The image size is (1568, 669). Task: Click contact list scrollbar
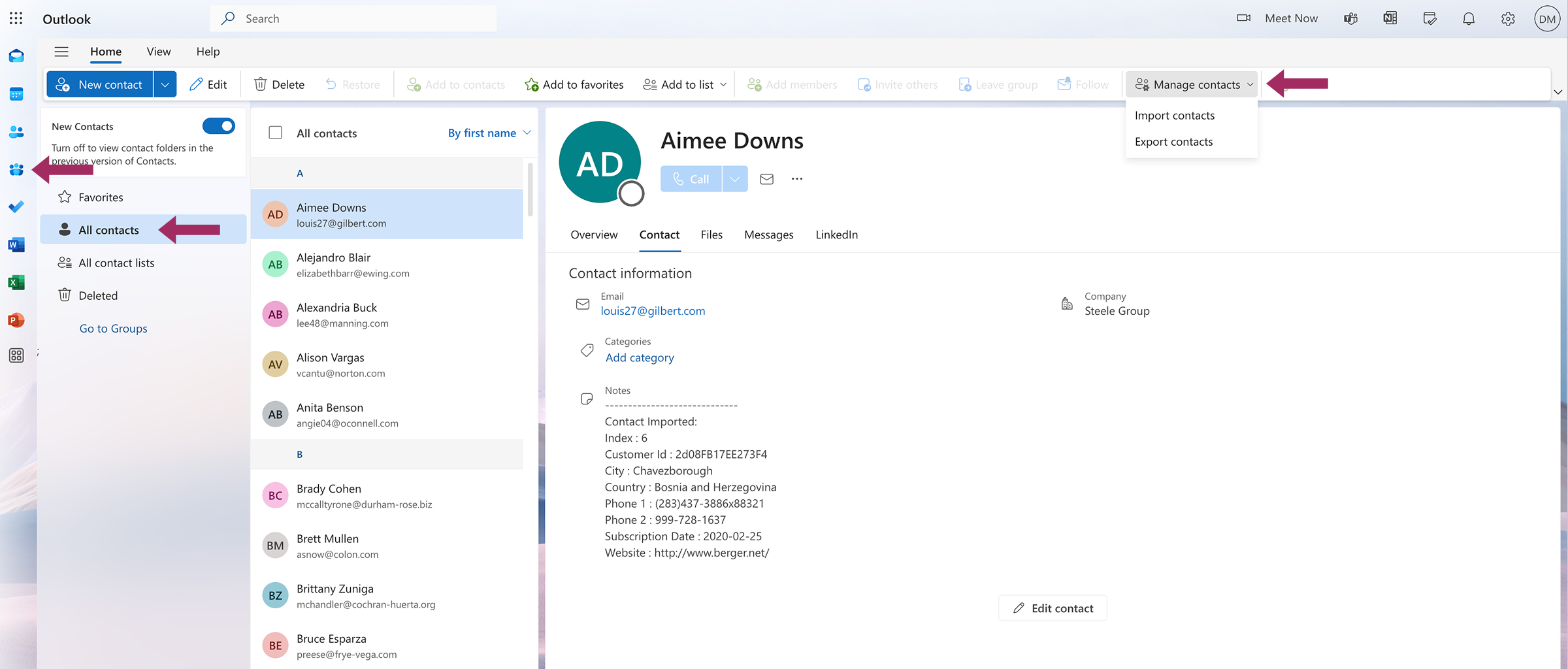point(530,189)
